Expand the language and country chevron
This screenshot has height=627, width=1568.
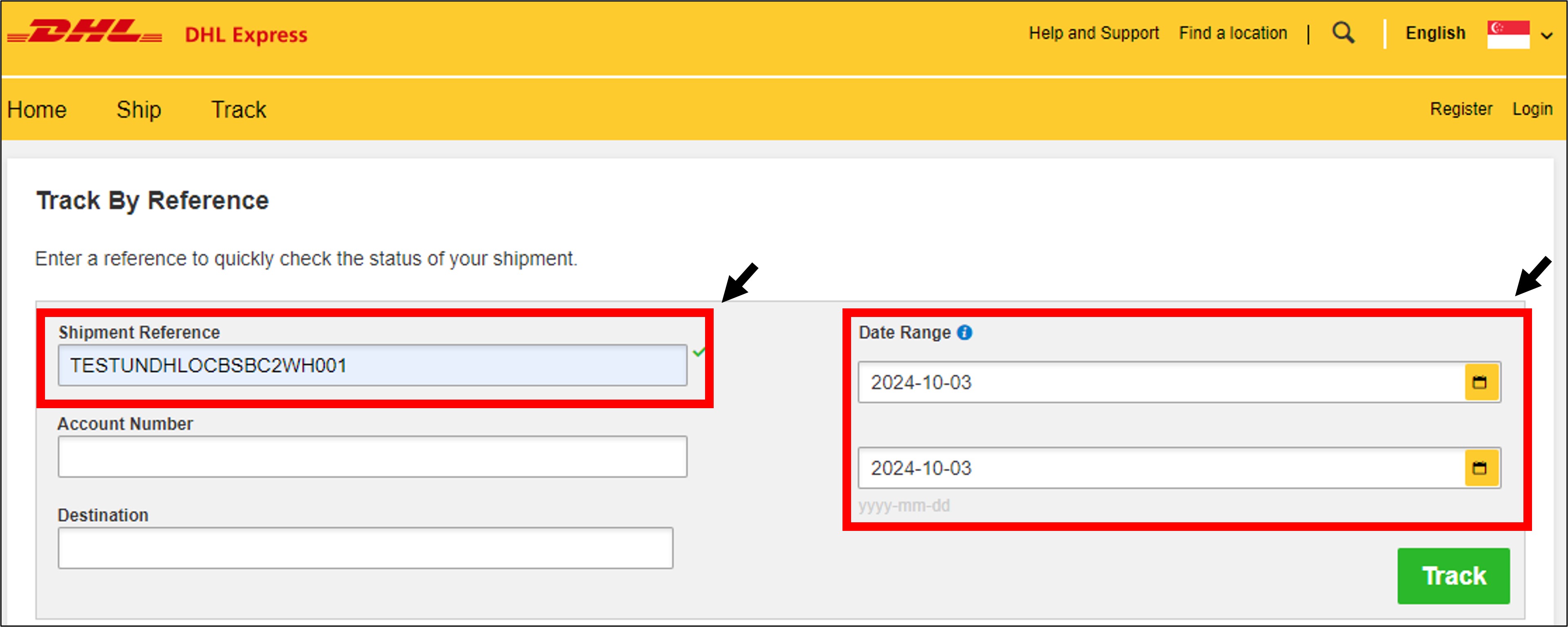[1547, 35]
